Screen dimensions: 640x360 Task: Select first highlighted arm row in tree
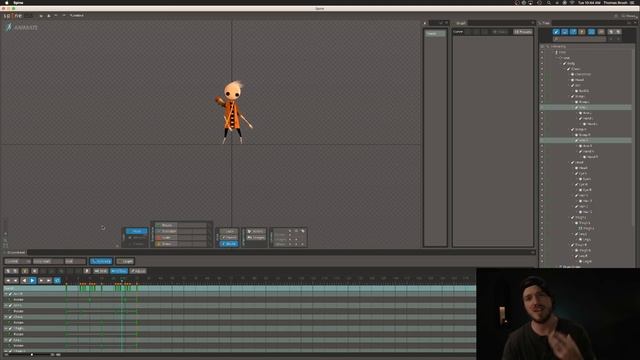pos(586,107)
